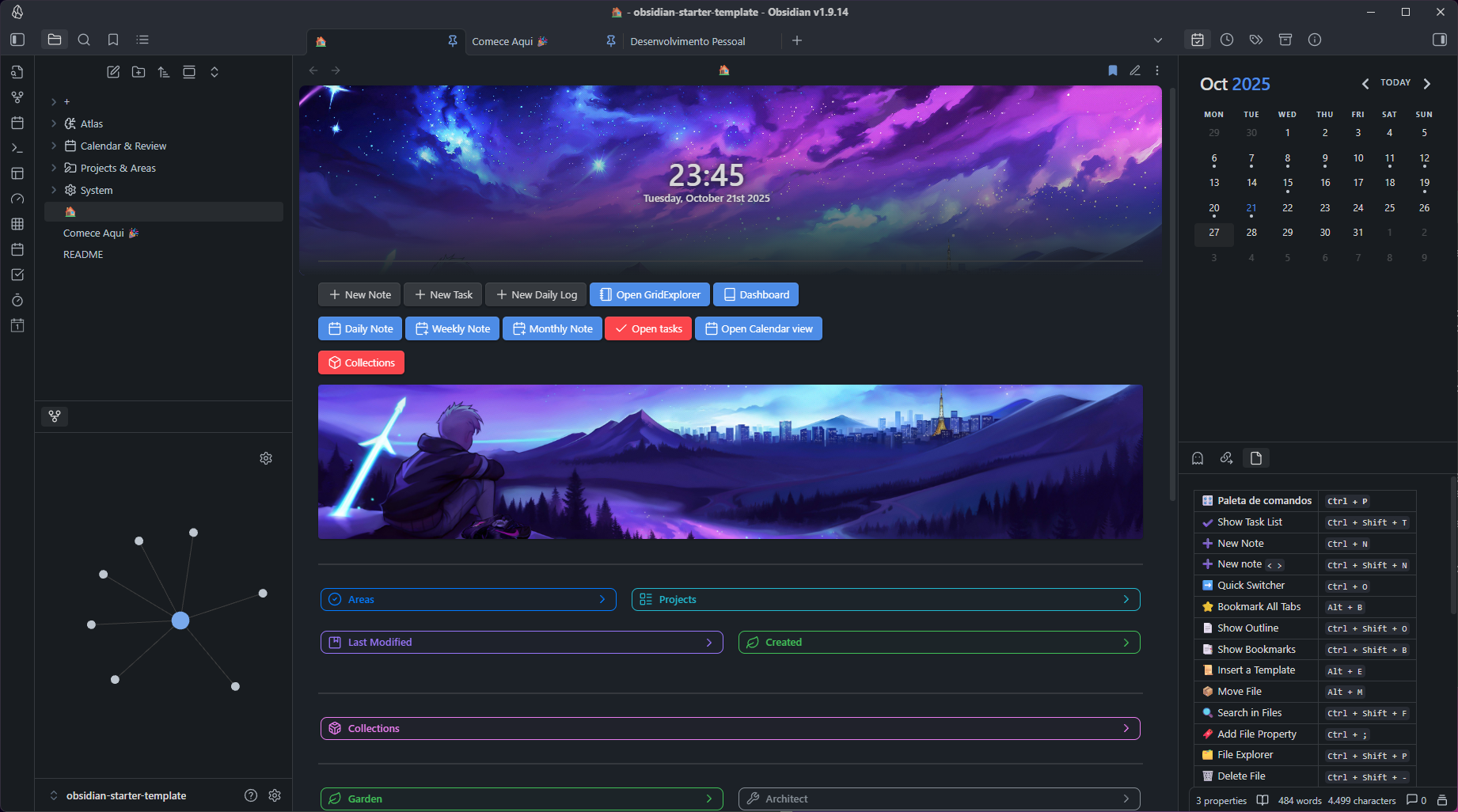The width and height of the screenshot is (1458, 812).
Task: Open a new tab with plus
Action: pos(797,40)
